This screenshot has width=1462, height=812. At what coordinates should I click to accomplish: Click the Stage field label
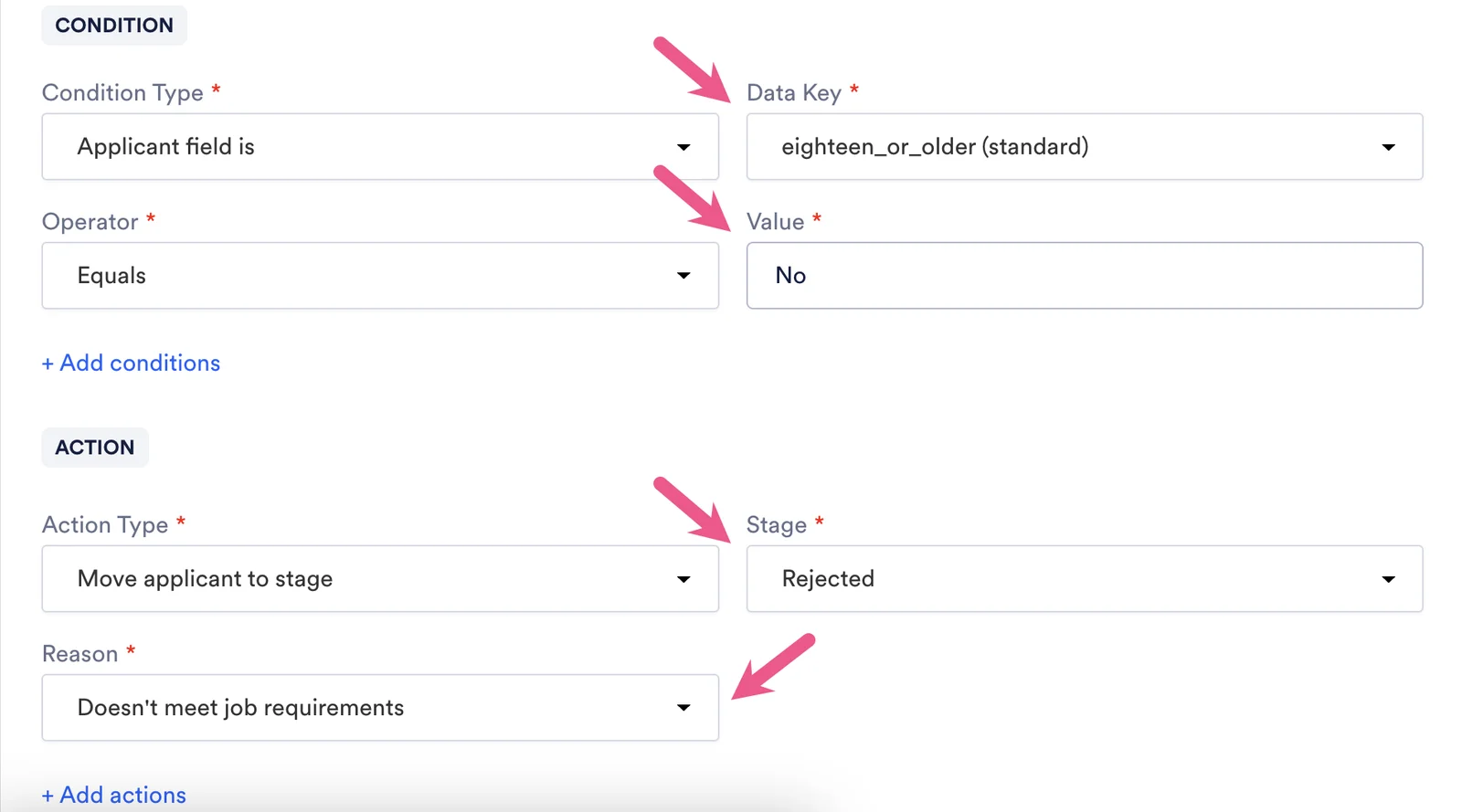point(777,525)
